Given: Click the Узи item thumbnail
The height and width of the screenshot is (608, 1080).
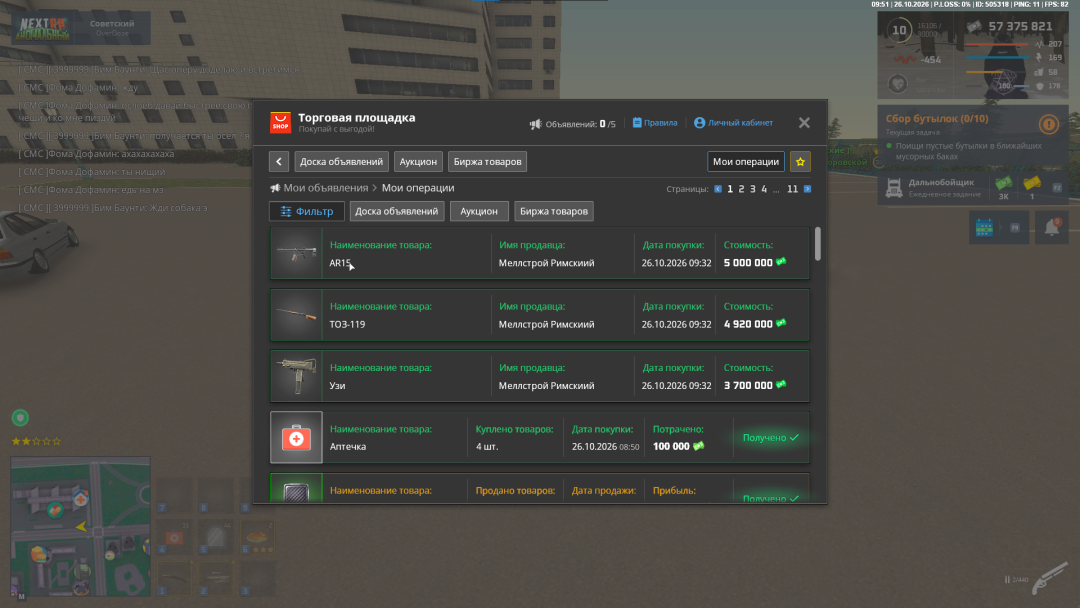Looking at the screenshot, I should [296, 376].
